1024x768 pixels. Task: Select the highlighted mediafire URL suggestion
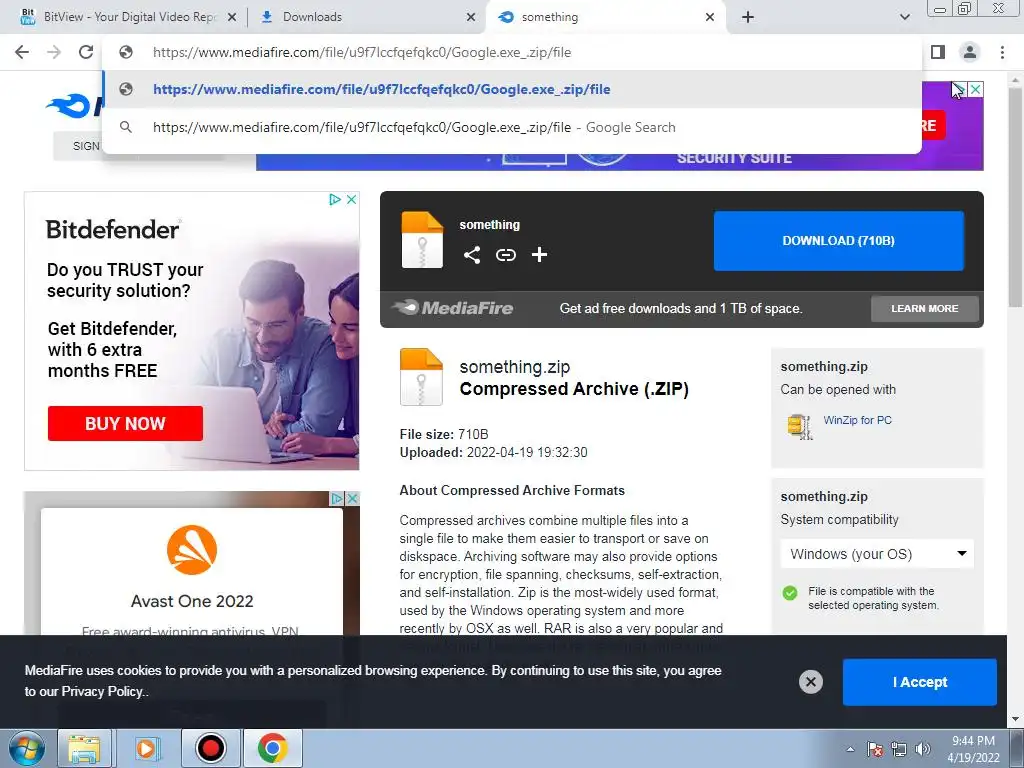pyautogui.click(x=511, y=89)
